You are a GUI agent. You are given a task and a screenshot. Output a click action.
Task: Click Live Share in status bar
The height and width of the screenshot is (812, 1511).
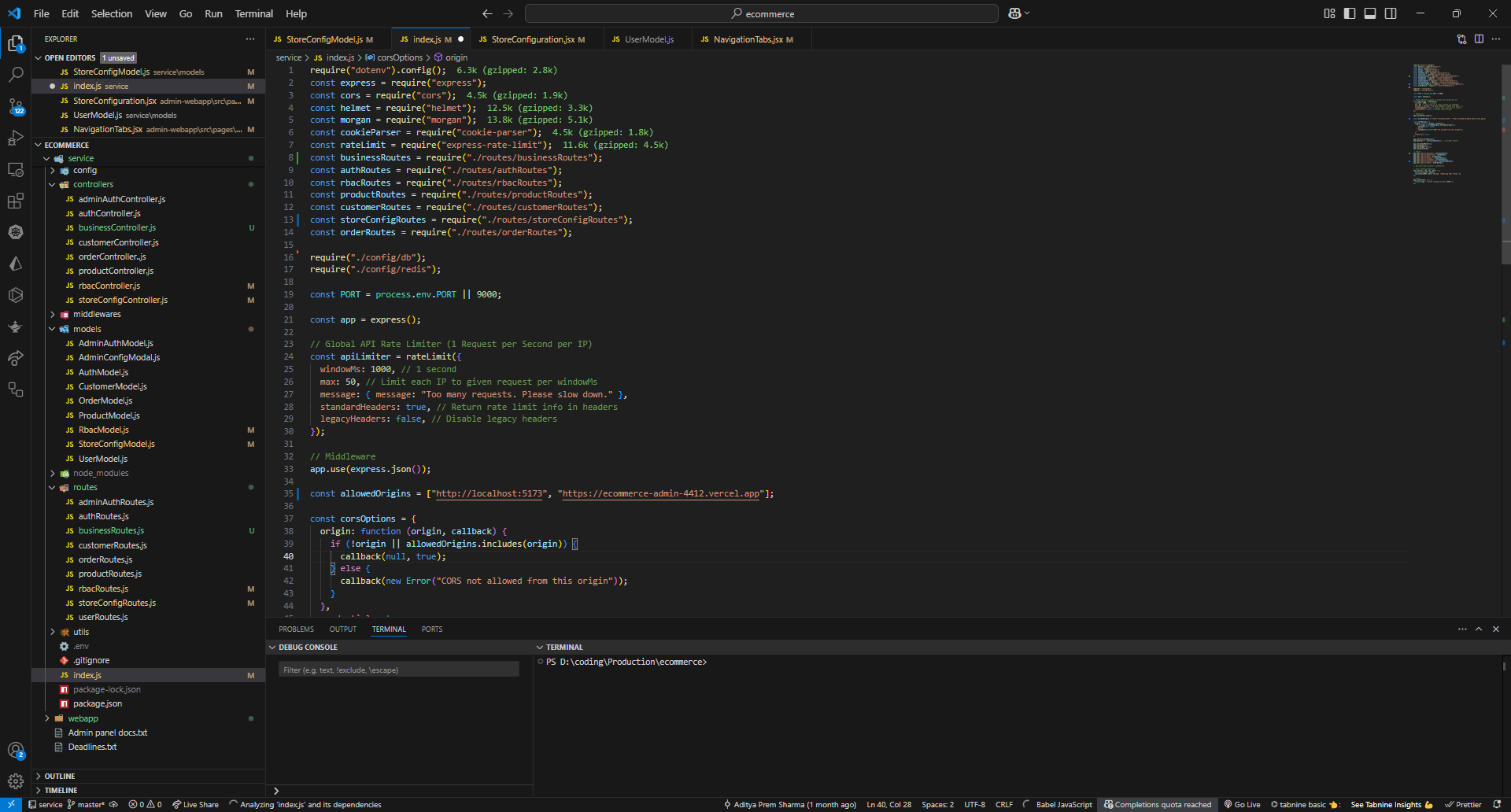[x=195, y=804]
